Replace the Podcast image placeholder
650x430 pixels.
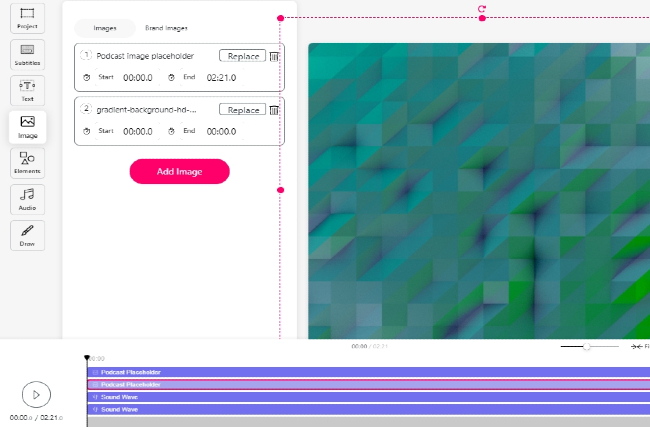(243, 56)
